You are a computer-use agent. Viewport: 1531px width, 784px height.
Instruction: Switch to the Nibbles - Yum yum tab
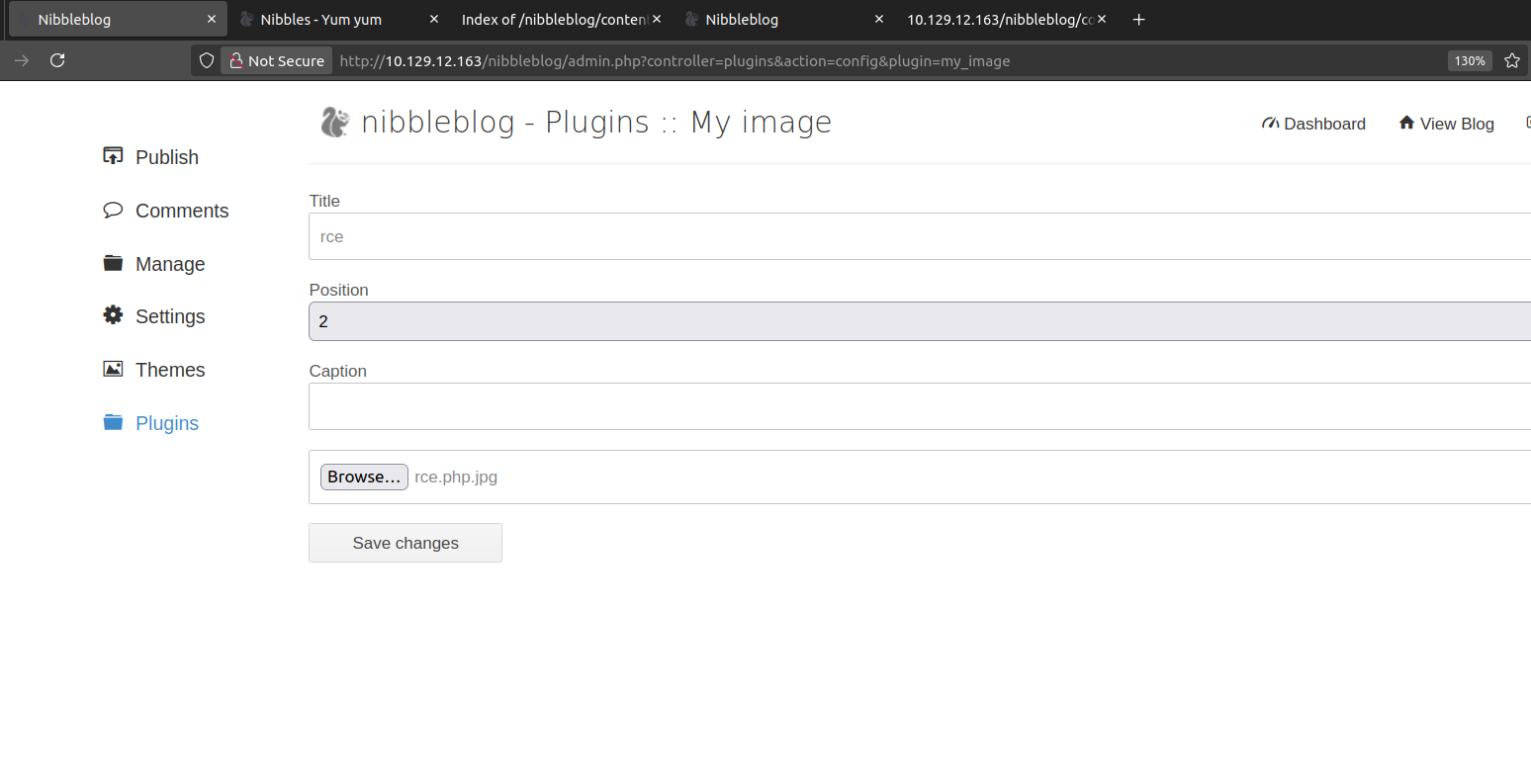(x=321, y=20)
